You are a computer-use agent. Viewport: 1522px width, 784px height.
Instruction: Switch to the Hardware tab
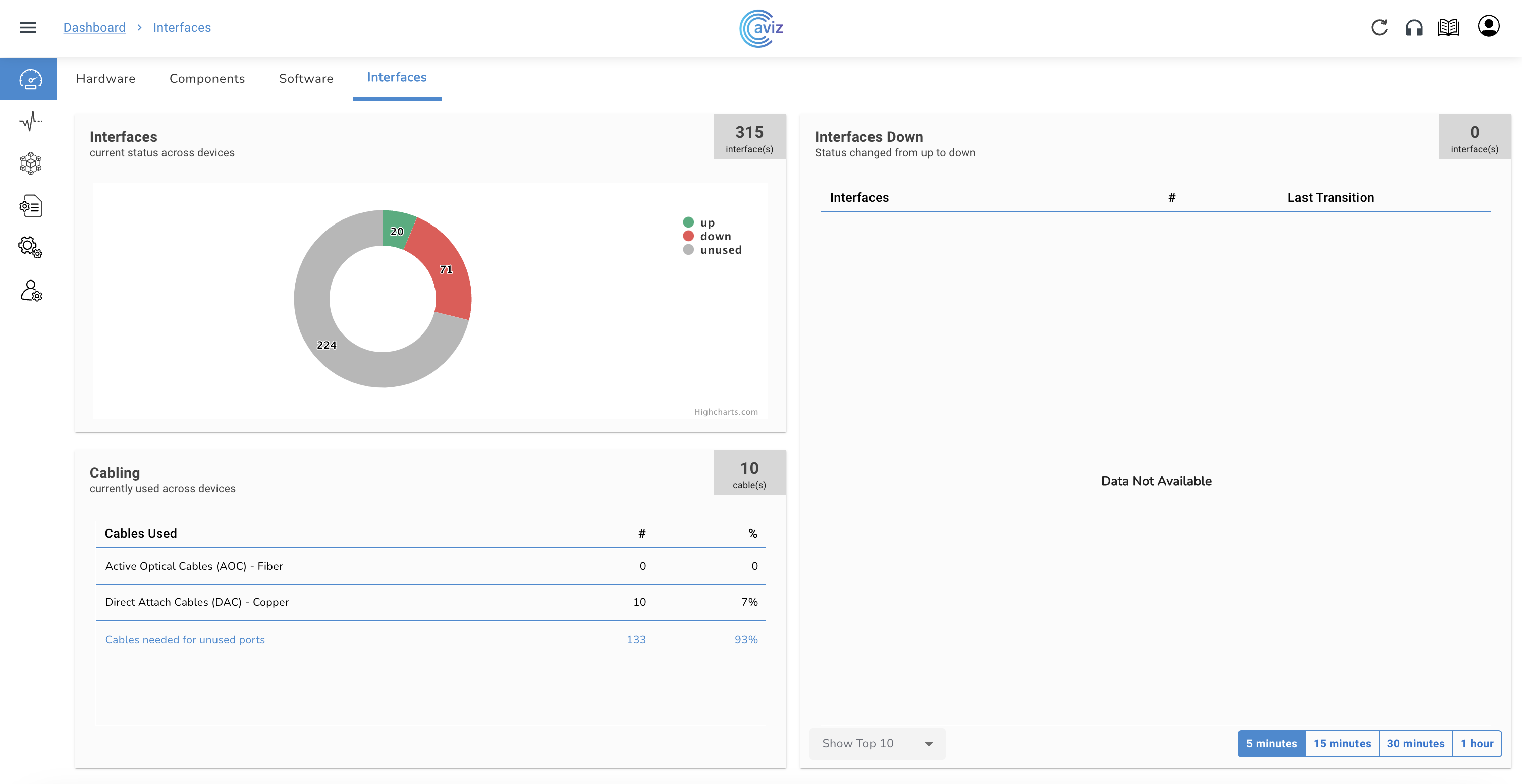tap(106, 79)
